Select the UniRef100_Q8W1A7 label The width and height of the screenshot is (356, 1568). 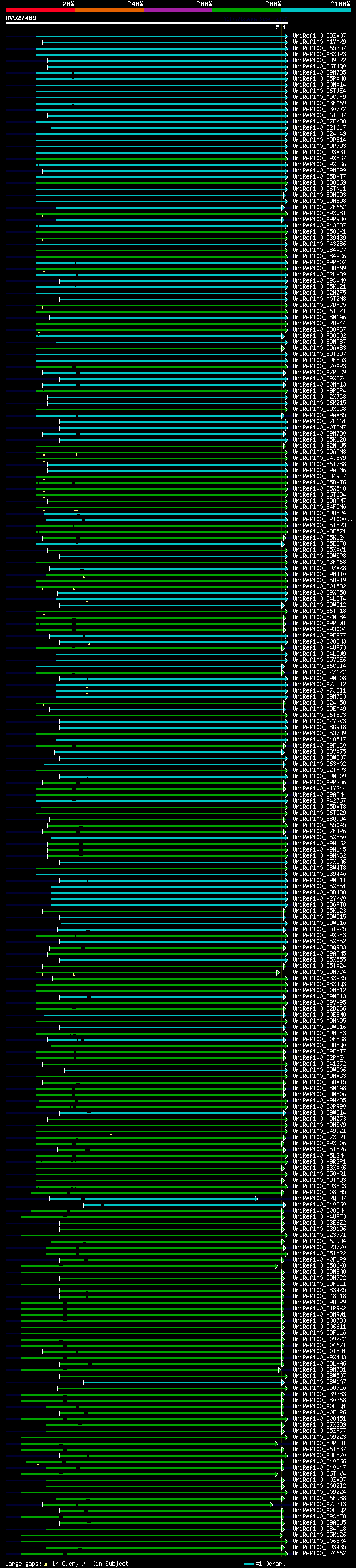(319, 1382)
